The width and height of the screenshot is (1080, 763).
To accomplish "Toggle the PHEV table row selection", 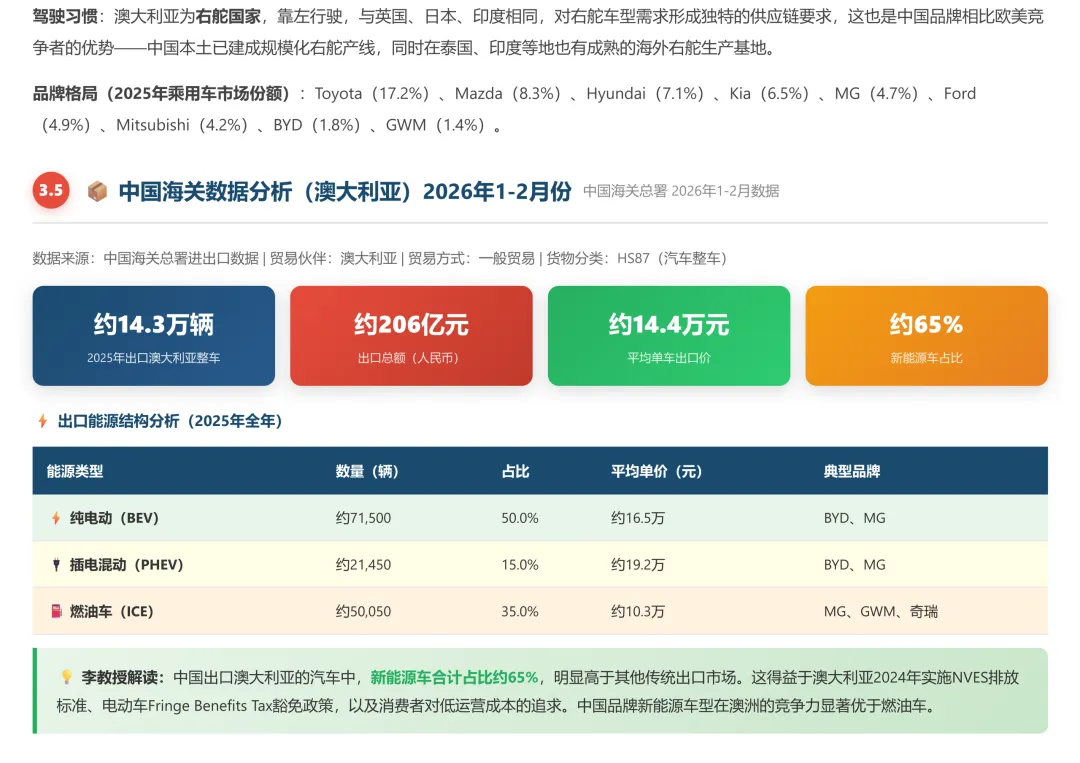I will click(400, 564).
